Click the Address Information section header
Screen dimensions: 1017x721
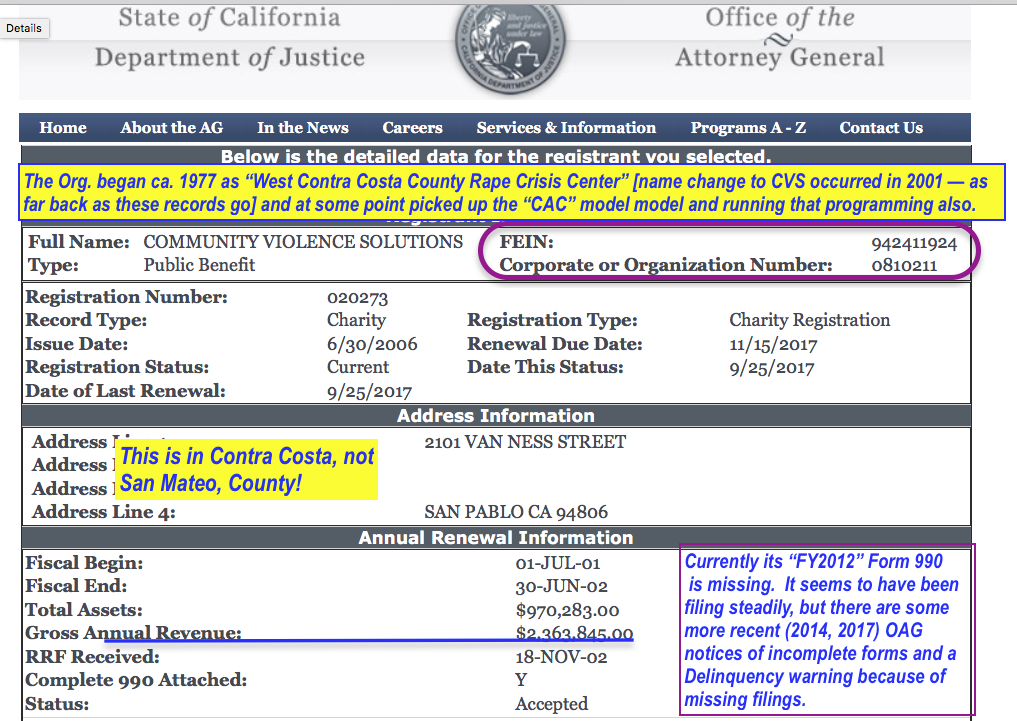[495, 415]
